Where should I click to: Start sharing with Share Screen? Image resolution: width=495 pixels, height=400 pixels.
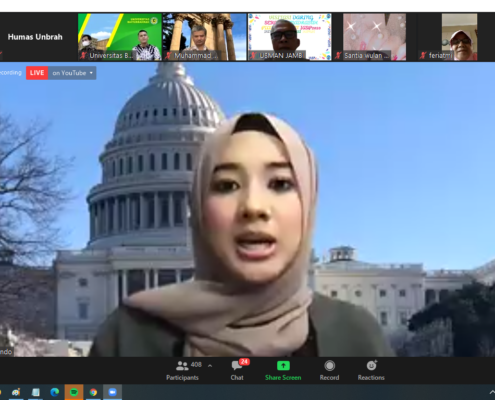(x=283, y=370)
